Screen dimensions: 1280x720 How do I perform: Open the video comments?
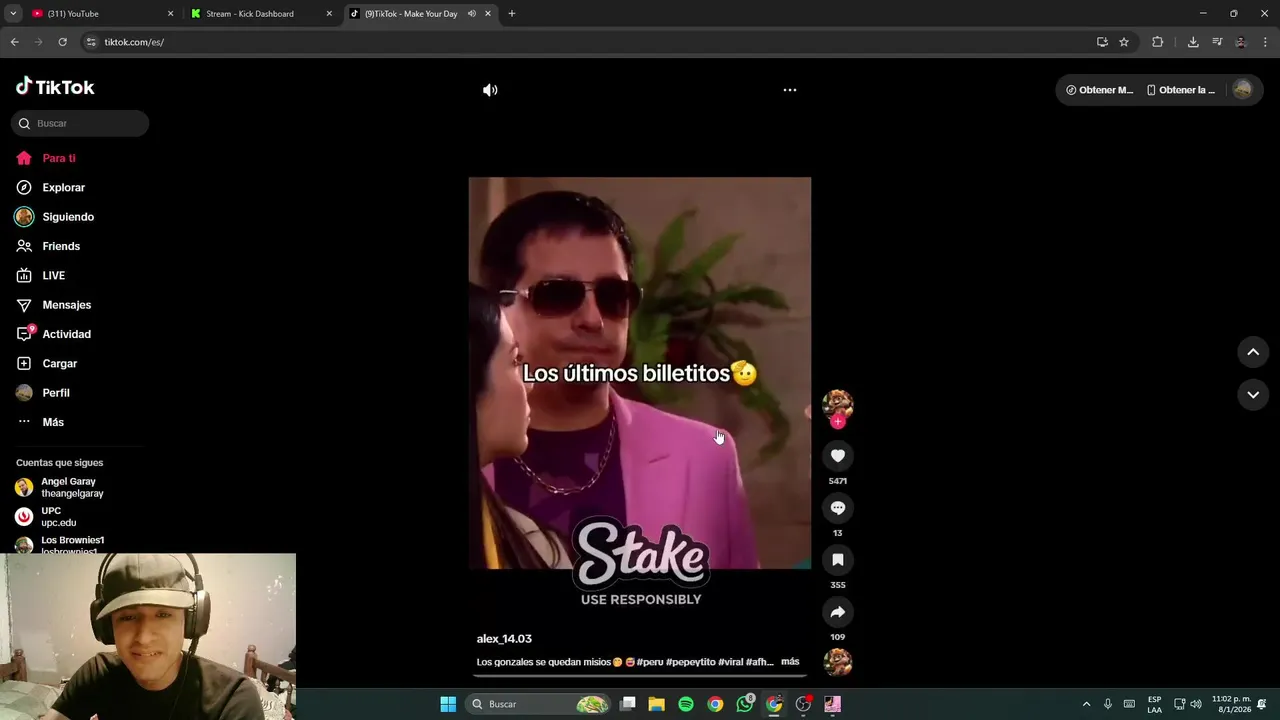[838, 508]
